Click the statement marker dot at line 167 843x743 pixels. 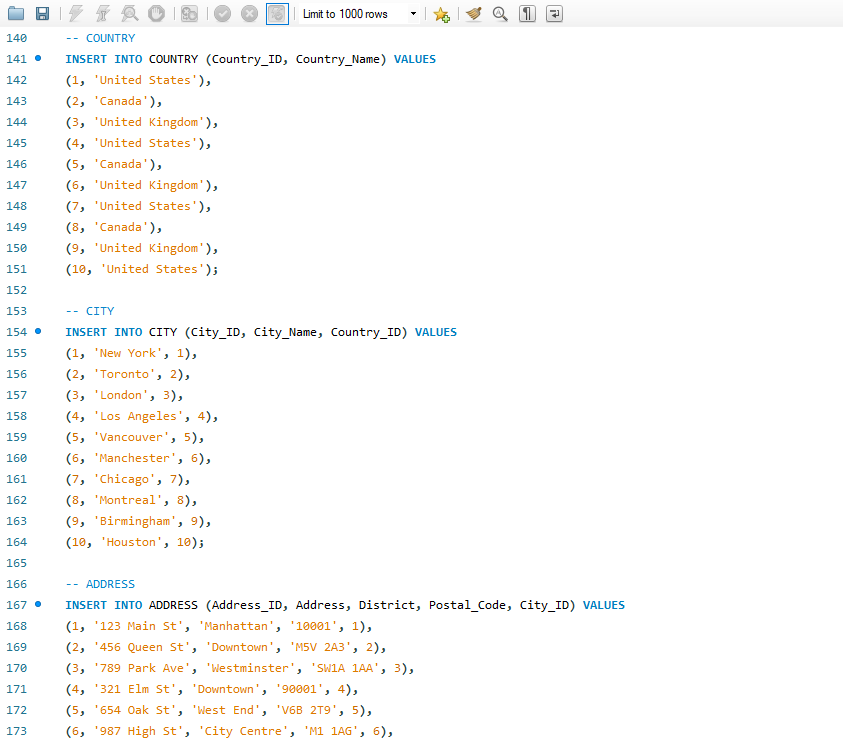38,604
